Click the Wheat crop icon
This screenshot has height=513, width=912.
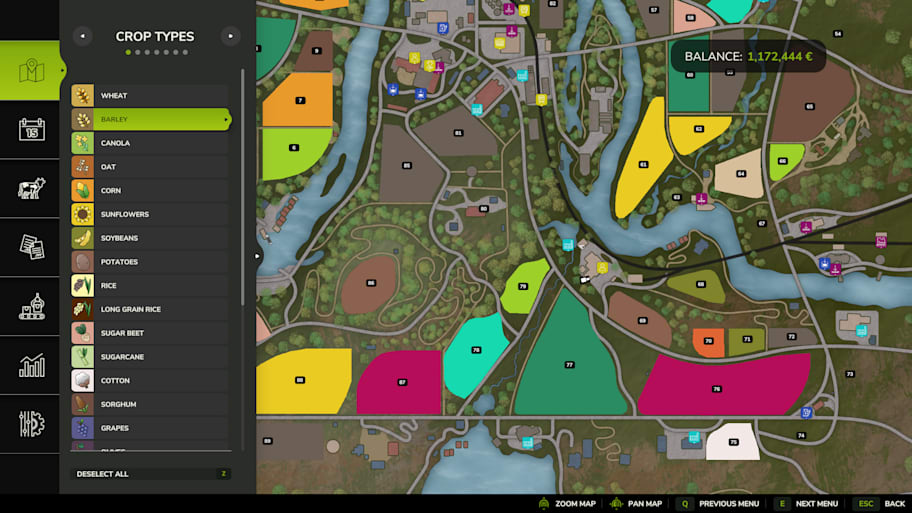[83, 95]
